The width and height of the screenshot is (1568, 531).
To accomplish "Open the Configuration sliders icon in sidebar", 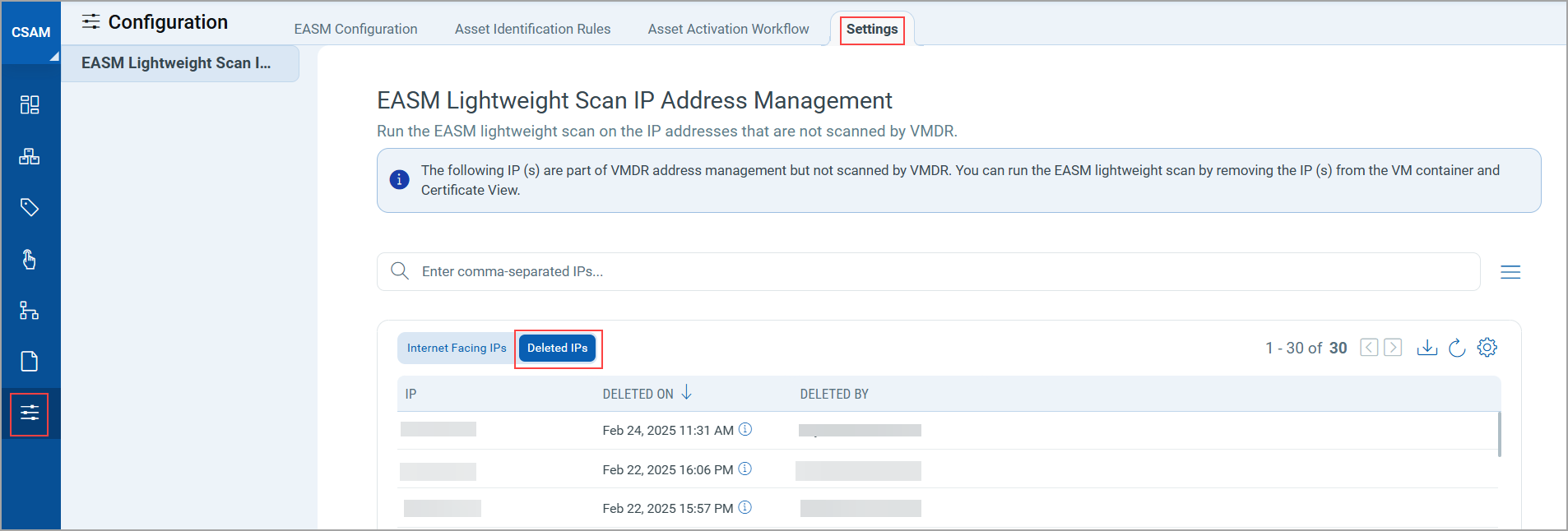I will 30,413.
